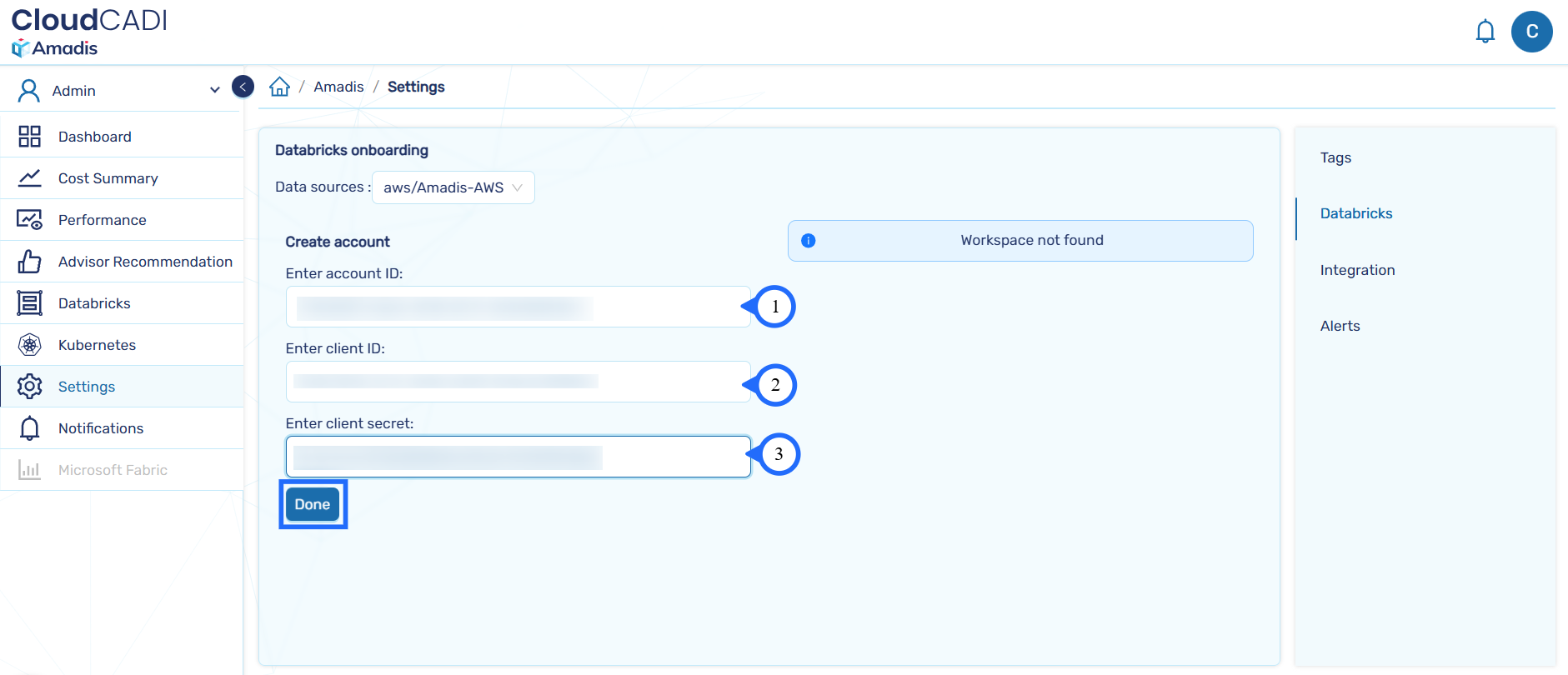Image resolution: width=1568 pixels, height=675 pixels.
Task: Open the Alerts settings tab
Action: click(x=1340, y=326)
